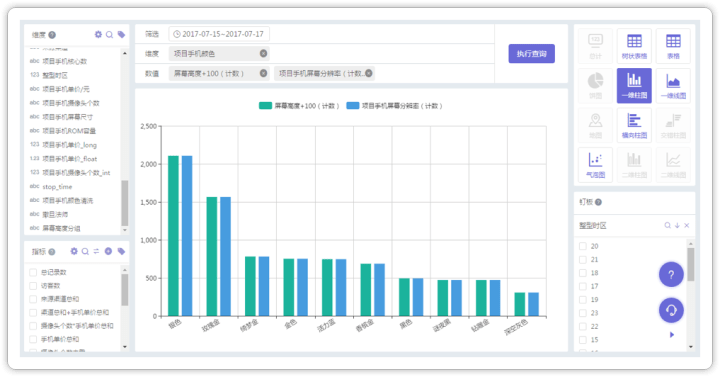Select the 二维柱图 two-dimensional bar chart type
Image resolution: width=720 pixels, height=377 pixels.
[x=634, y=165]
